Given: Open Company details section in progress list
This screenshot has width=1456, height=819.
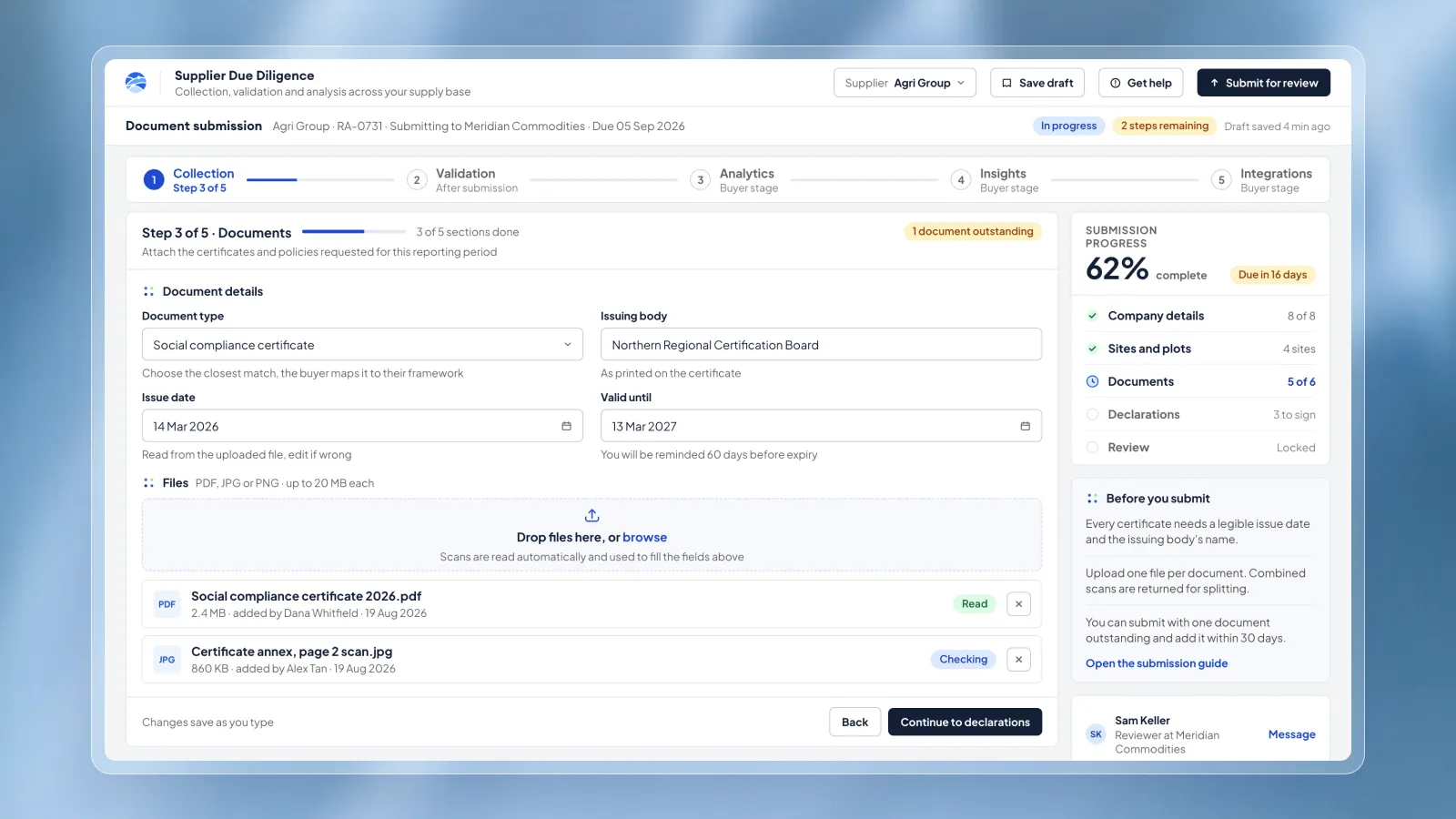Looking at the screenshot, I should 1200,316.
